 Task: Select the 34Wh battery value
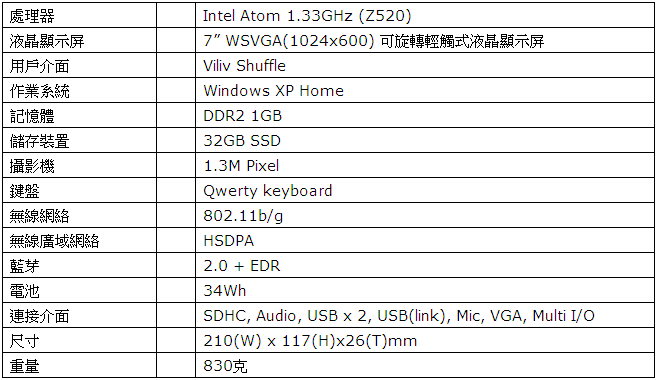(x=225, y=291)
